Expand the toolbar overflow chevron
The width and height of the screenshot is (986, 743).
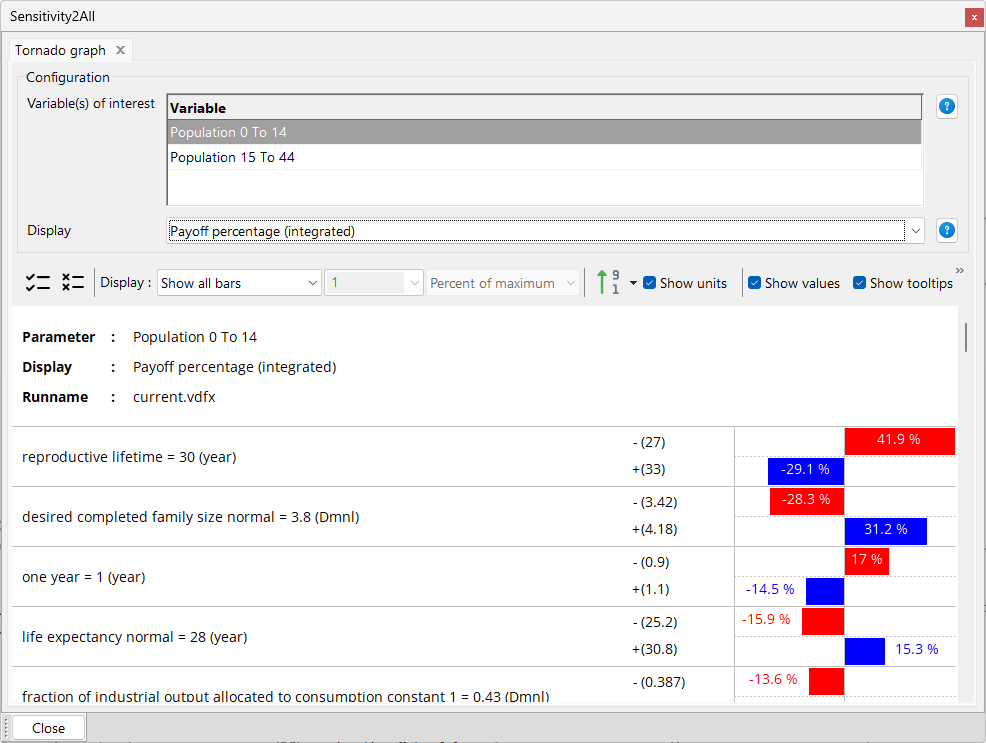pyautogui.click(x=960, y=271)
